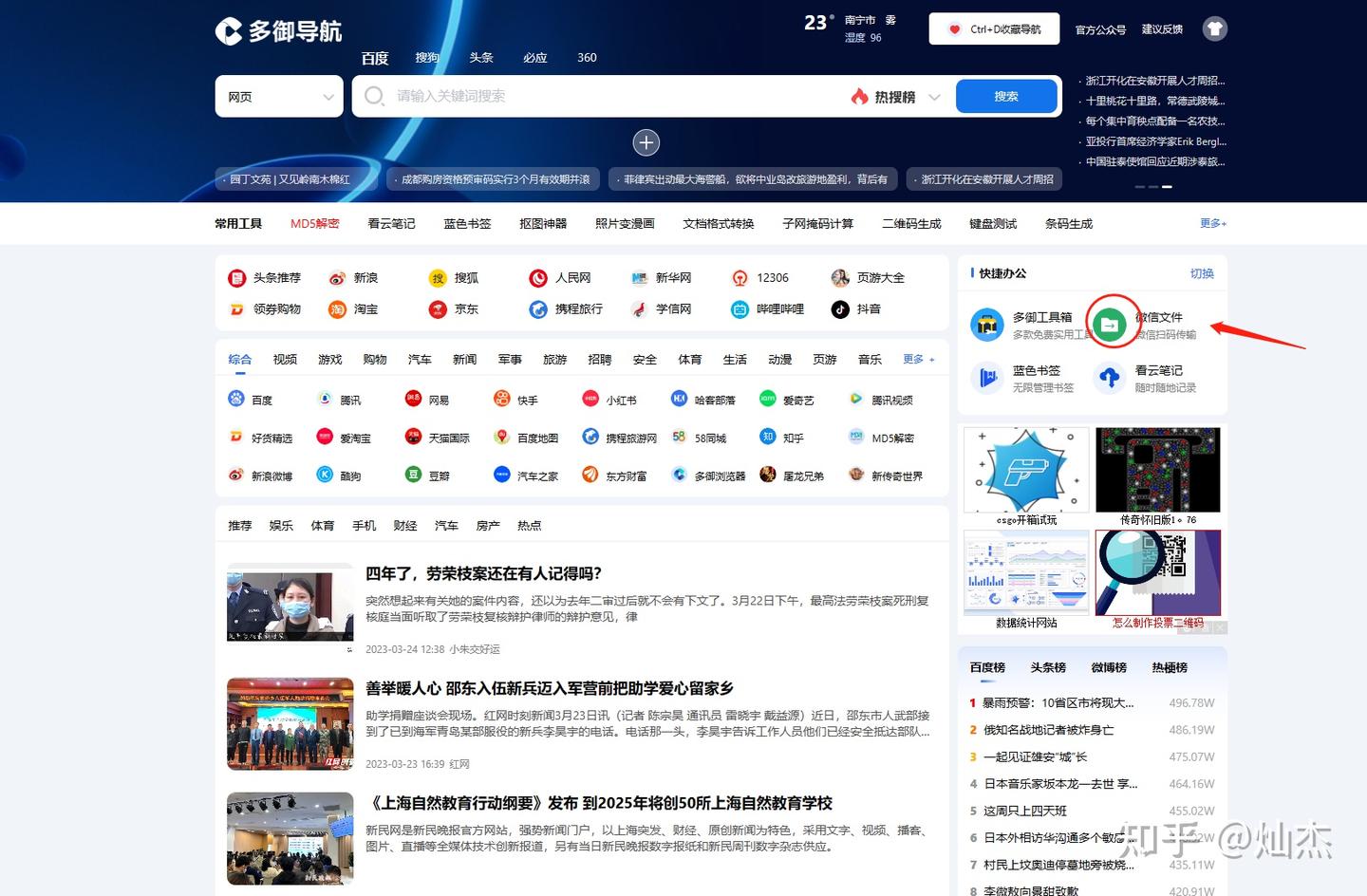This screenshot has width=1367, height=896.
Task: Open the 看云笔记 notes icon
Action: (1109, 378)
